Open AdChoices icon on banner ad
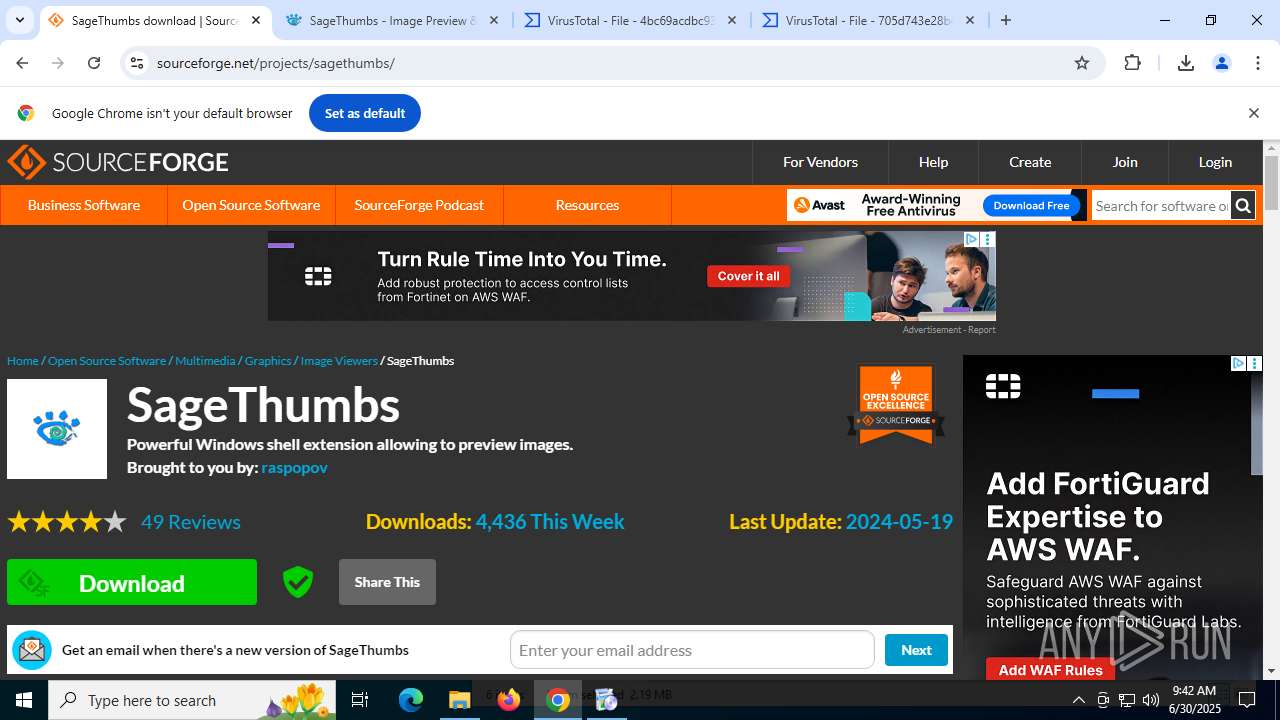Viewport: 1280px width, 720px height. click(971, 239)
